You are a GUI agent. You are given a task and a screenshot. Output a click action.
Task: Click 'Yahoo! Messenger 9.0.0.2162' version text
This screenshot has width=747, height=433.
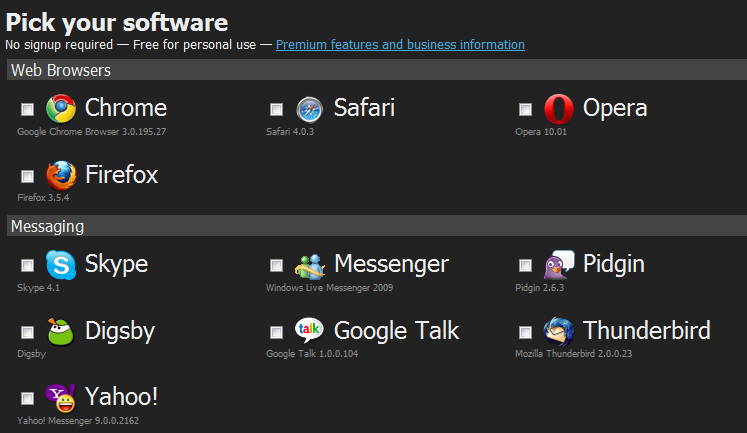78,421
